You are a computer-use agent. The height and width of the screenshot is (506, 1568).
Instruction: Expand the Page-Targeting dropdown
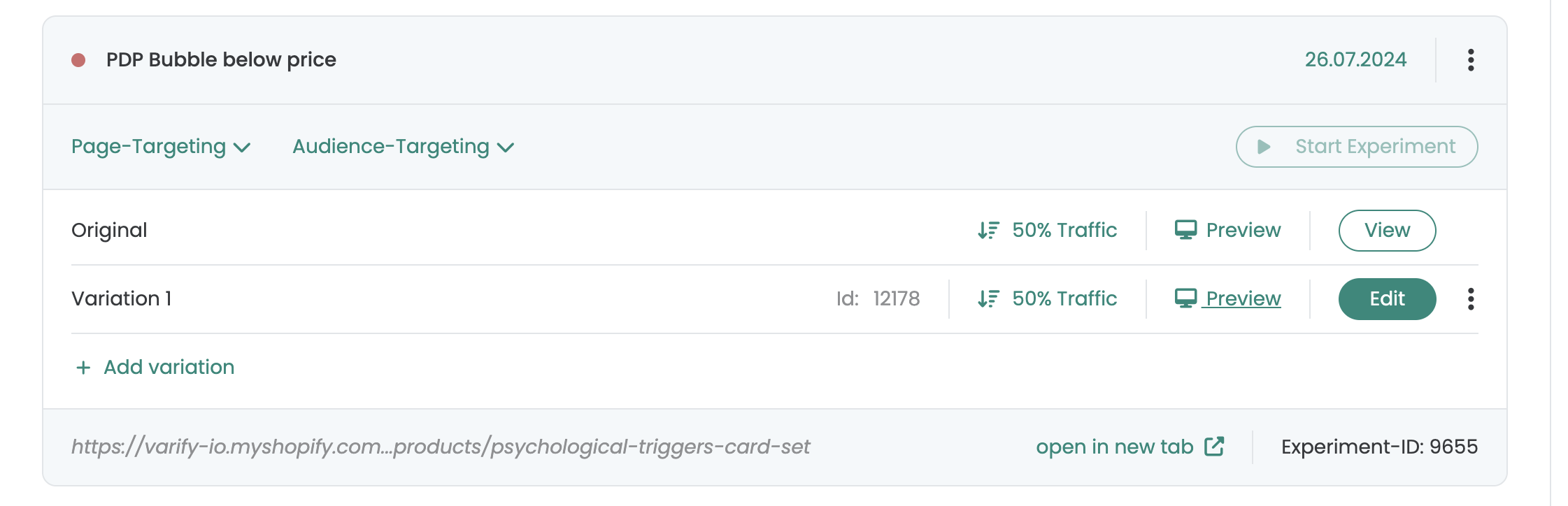[161, 147]
